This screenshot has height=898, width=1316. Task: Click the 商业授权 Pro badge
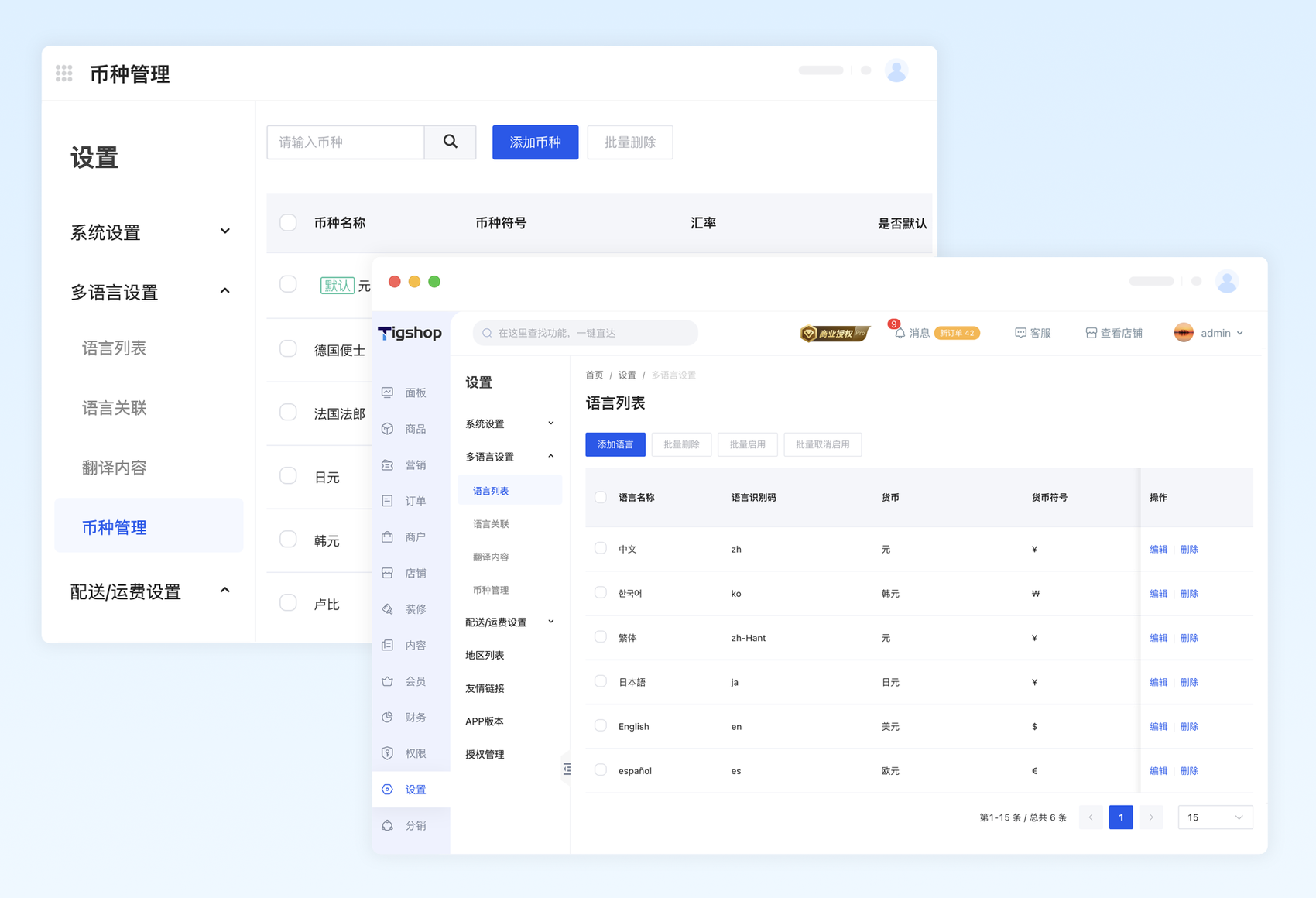(x=834, y=333)
